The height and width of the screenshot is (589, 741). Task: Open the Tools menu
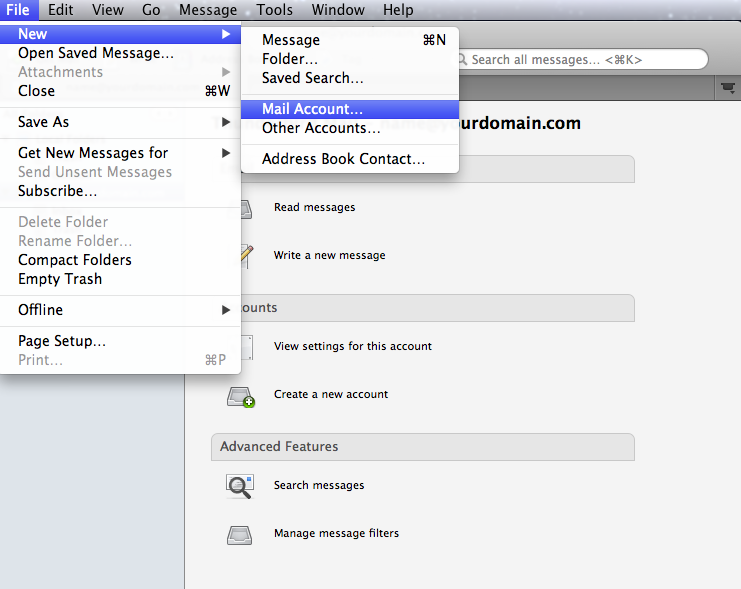click(x=274, y=9)
